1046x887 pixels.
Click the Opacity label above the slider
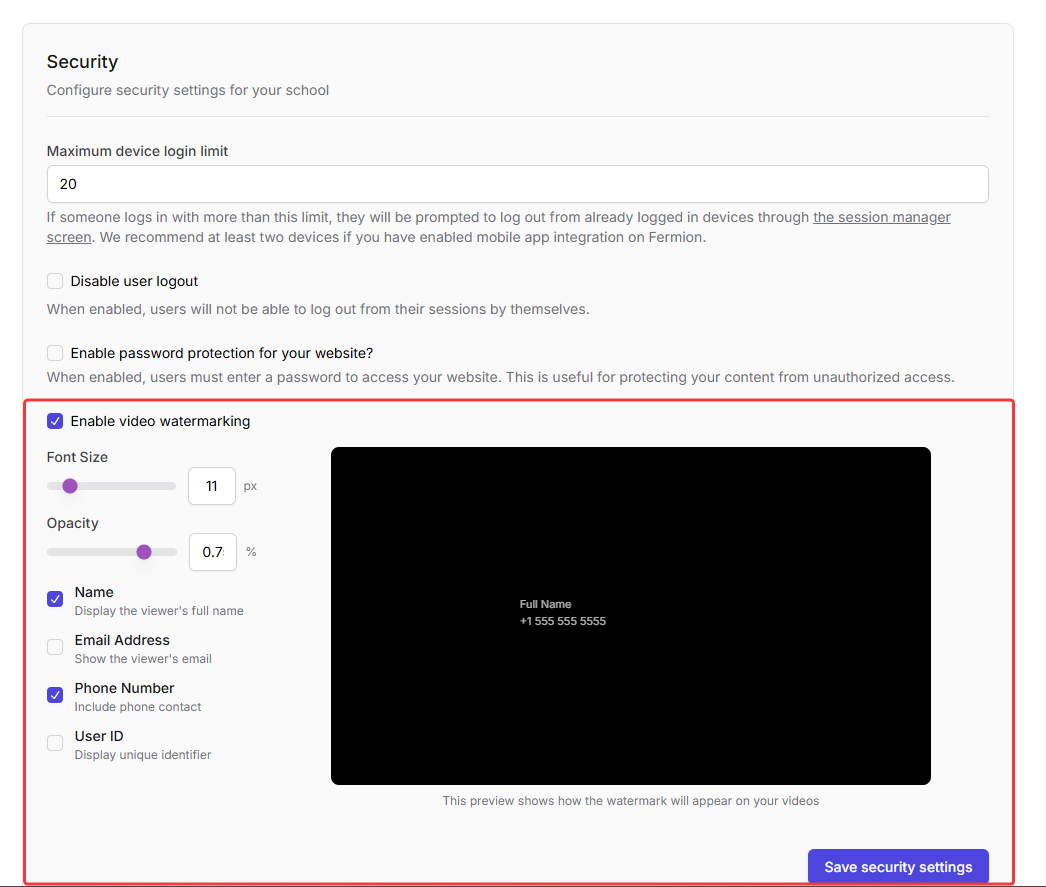pyautogui.click(x=72, y=523)
